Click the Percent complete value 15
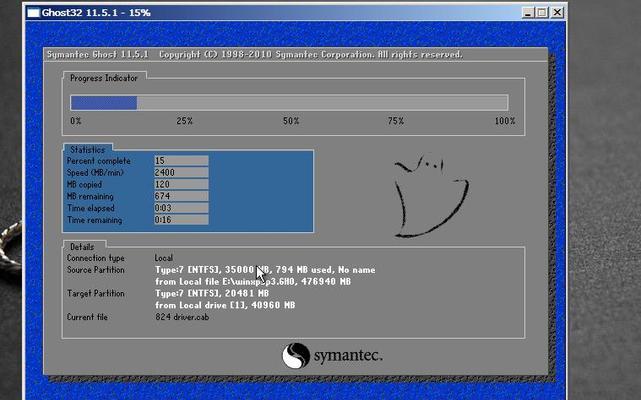Viewport: 641px width, 400px height. [181, 161]
